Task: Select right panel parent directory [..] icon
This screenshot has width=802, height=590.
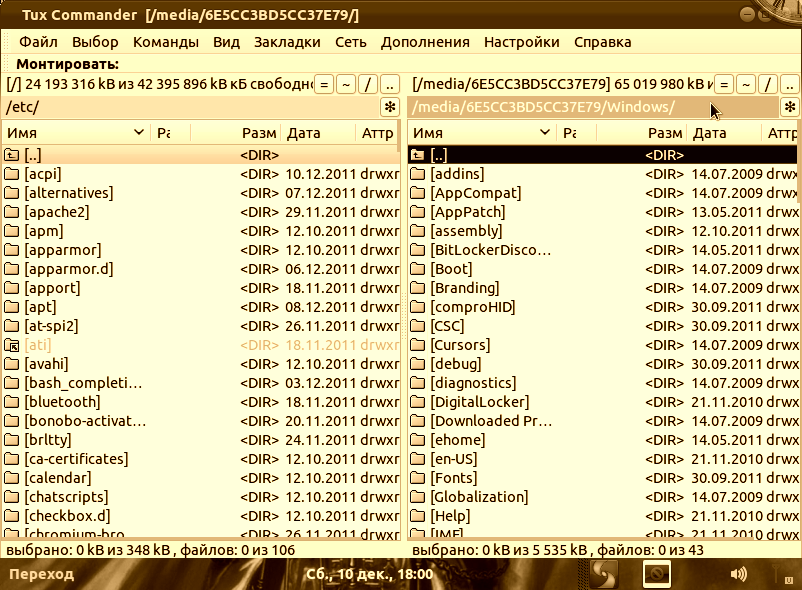Action: (417, 155)
